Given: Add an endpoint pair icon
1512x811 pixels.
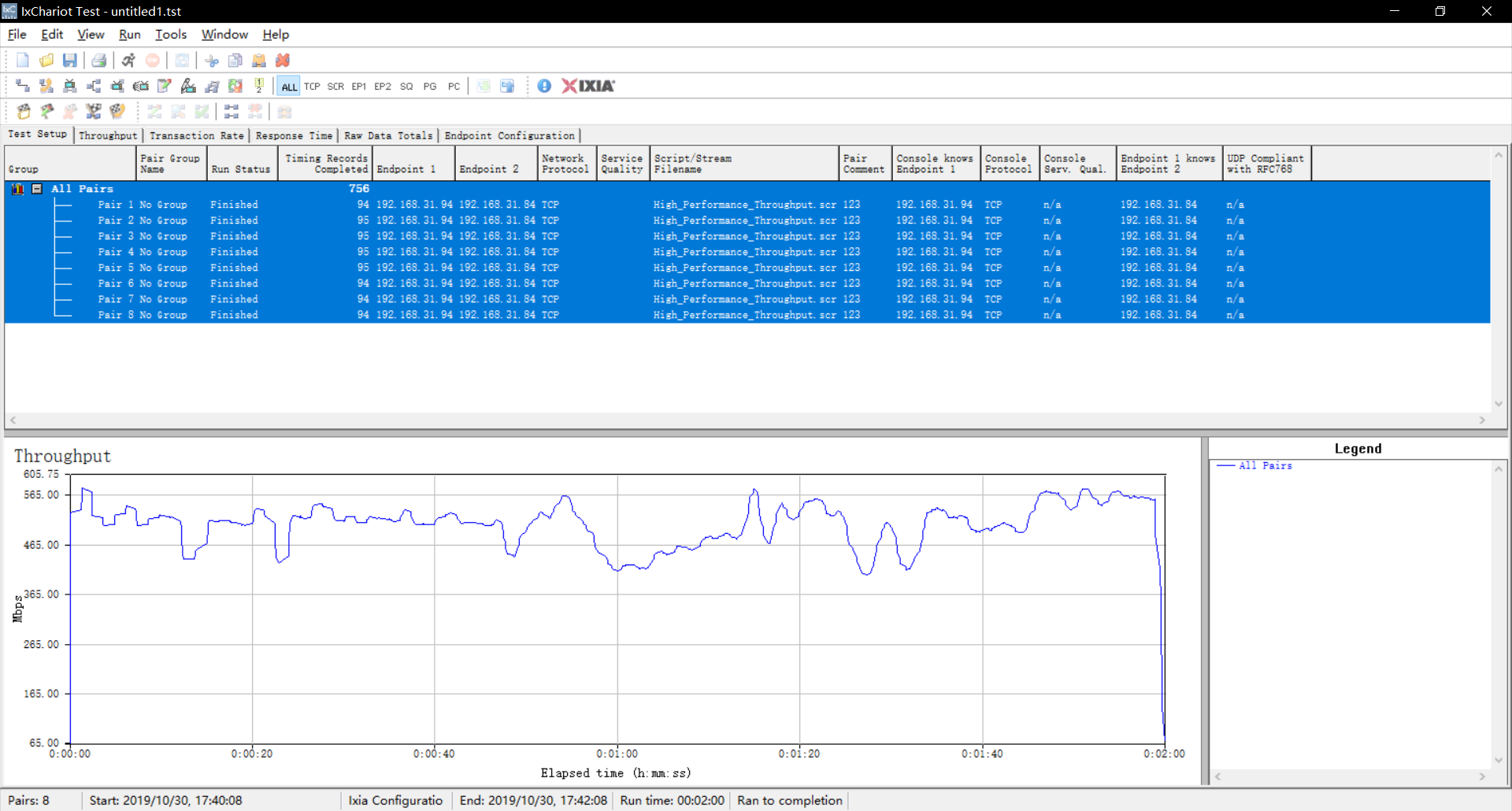Looking at the screenshot, I should coord(22,86).
